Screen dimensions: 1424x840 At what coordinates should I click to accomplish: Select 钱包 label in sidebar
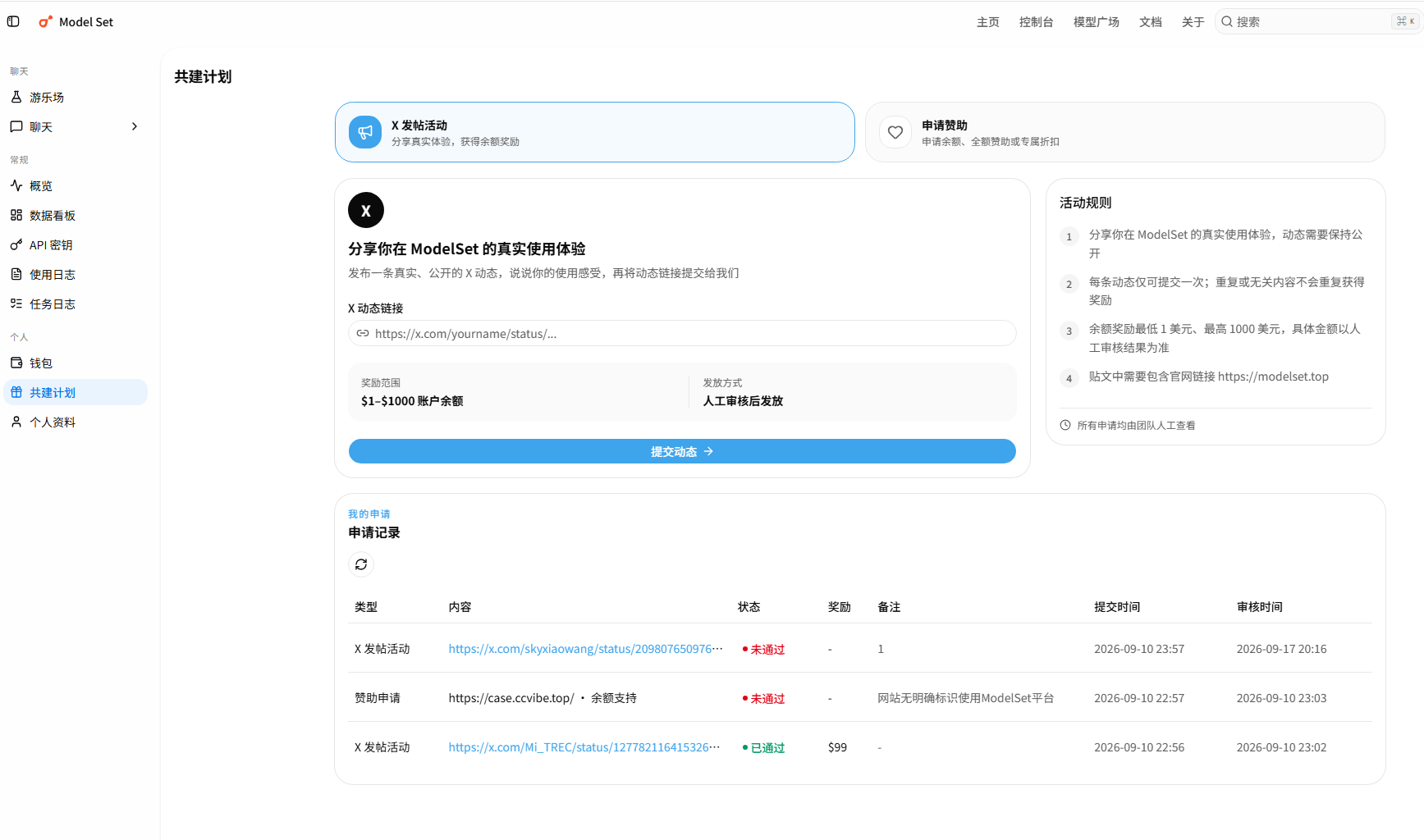41,363
